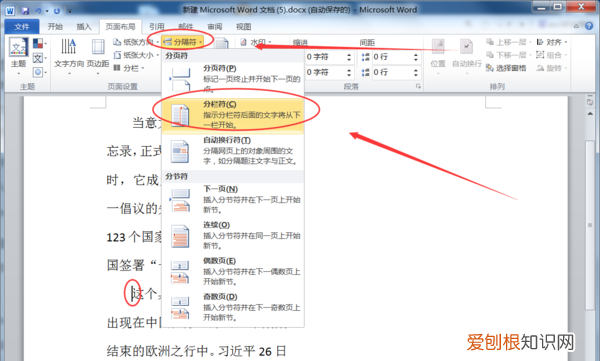600x361 pixels.
Task: Select Column Break (分栏符) option
Action: coord(233,115)
